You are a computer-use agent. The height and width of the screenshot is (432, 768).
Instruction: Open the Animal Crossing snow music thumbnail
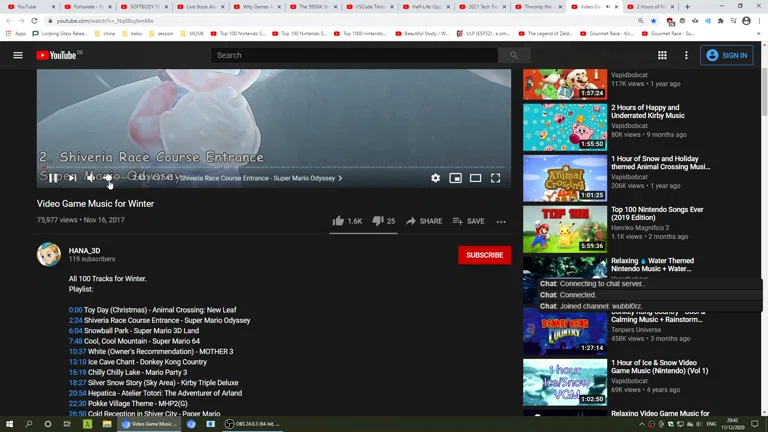point(564,178)
